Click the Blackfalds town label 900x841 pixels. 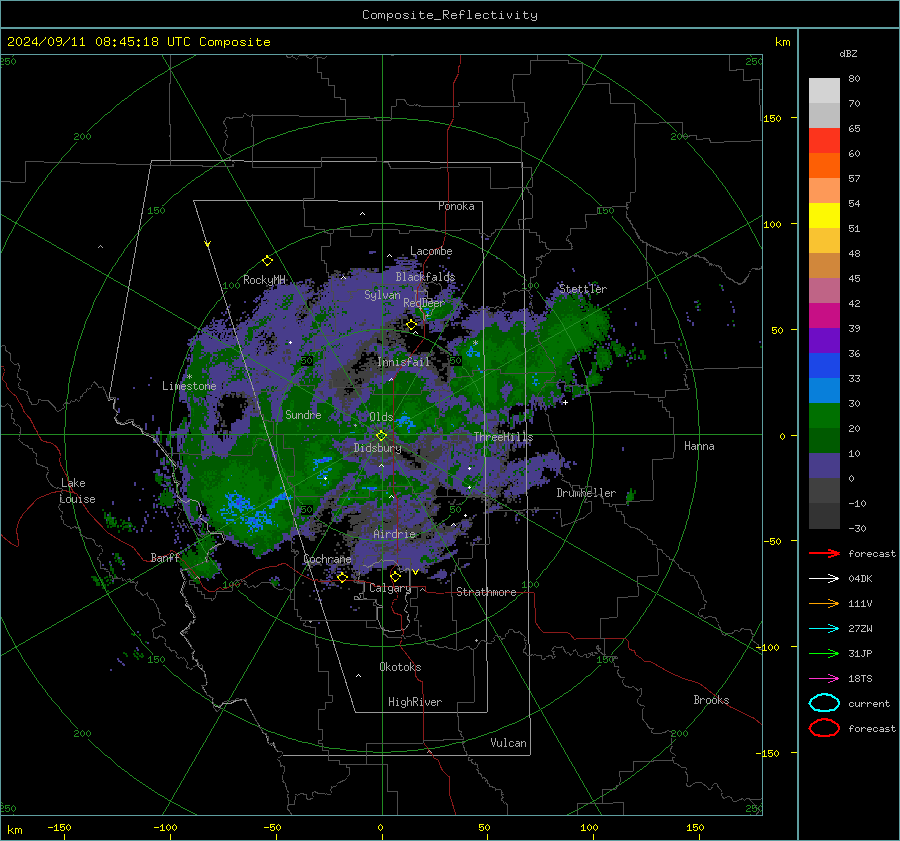coord(425,277)
